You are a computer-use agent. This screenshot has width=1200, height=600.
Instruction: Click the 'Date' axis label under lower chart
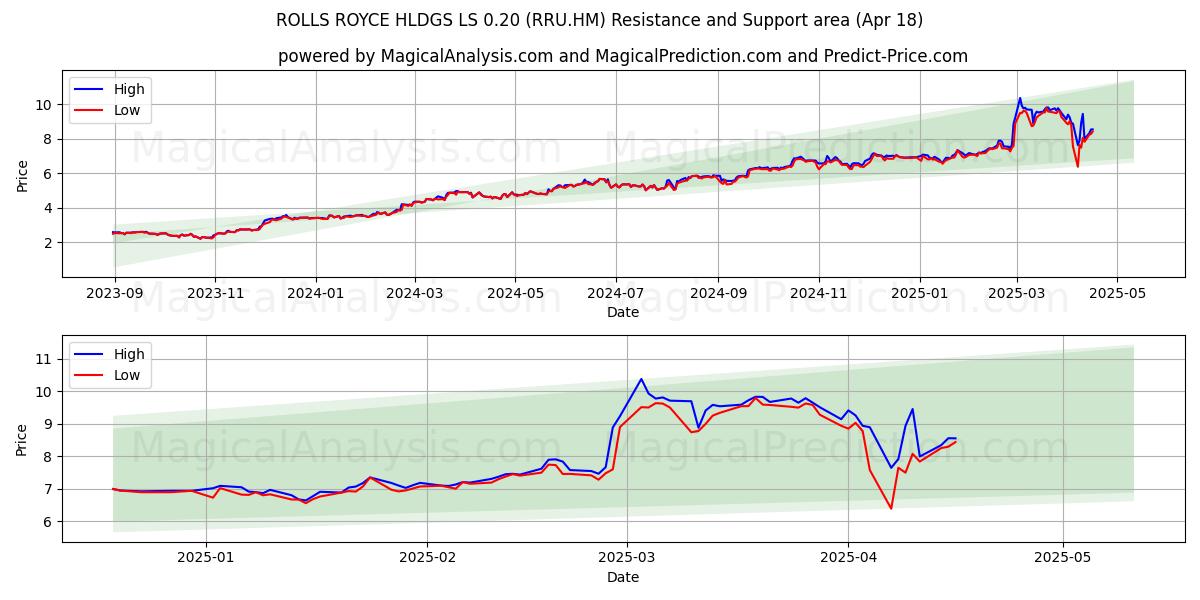(x=622, y=578)
